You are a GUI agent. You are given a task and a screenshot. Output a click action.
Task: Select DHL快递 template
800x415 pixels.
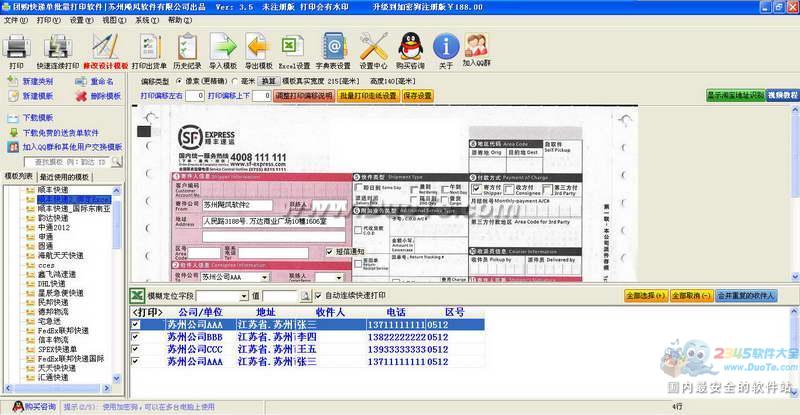pos(52,283)
